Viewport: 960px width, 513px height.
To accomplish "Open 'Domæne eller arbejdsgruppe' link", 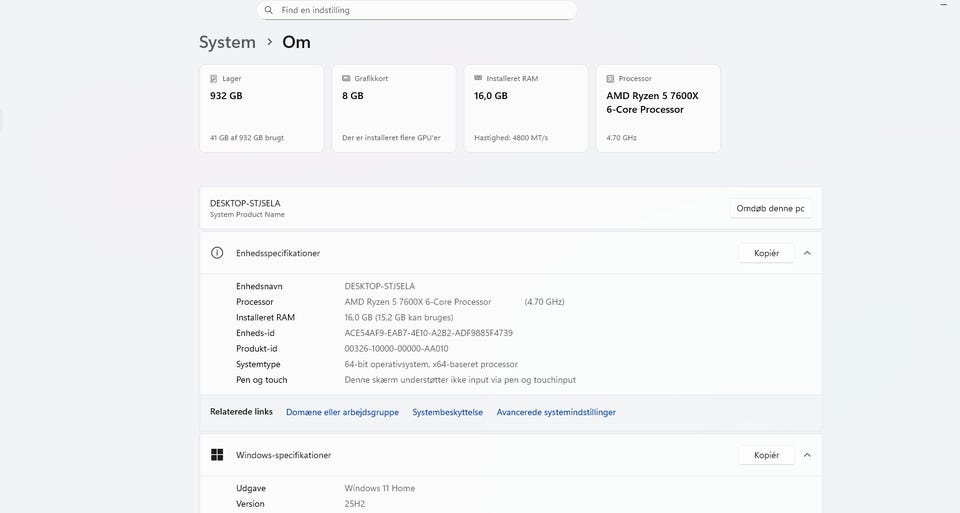I will coord(342,412).
